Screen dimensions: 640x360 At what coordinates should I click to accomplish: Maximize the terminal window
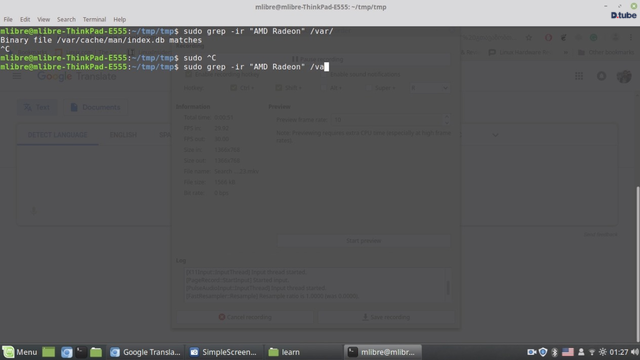pyautogui.click(x=620, y=6)
